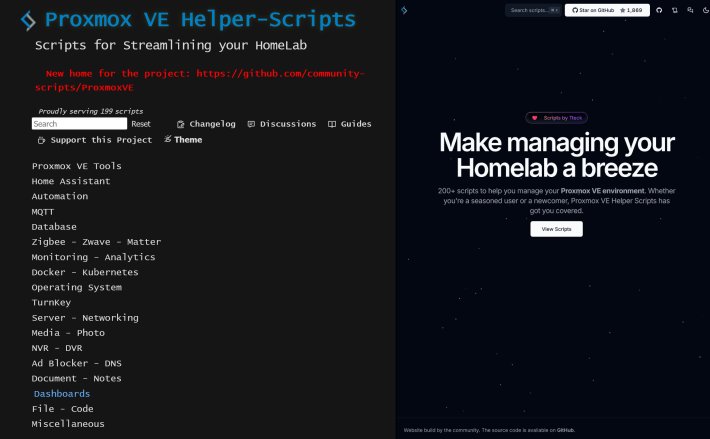Expand Docker - Kubernetes category

point(85,272)
